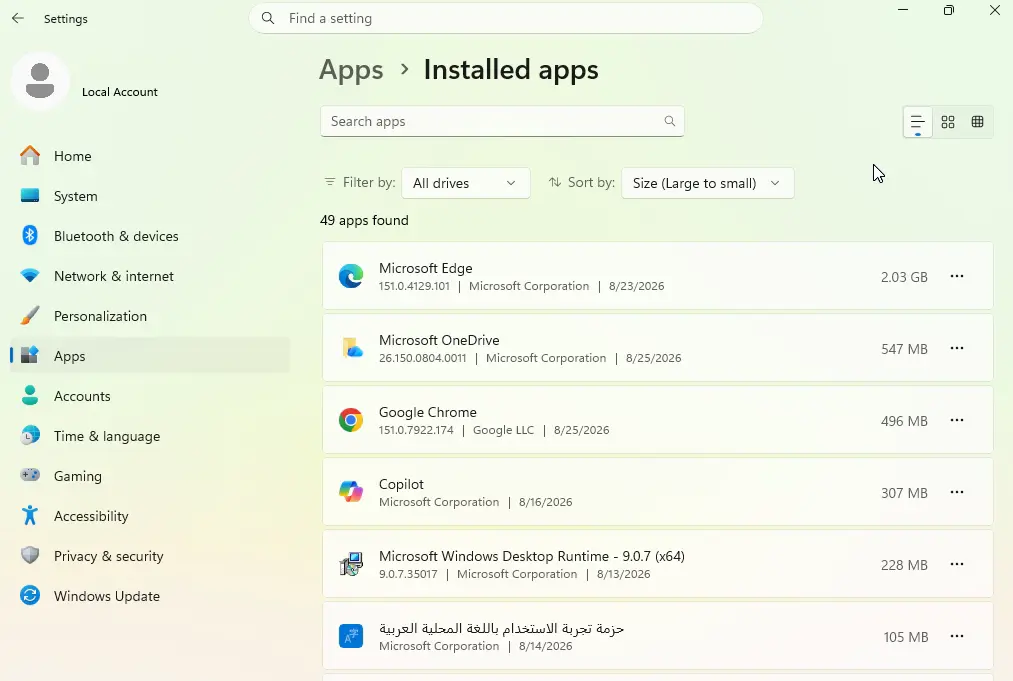The image size is (1013, 681).
Task: Open Accounts settings
Action: [150, 396]
